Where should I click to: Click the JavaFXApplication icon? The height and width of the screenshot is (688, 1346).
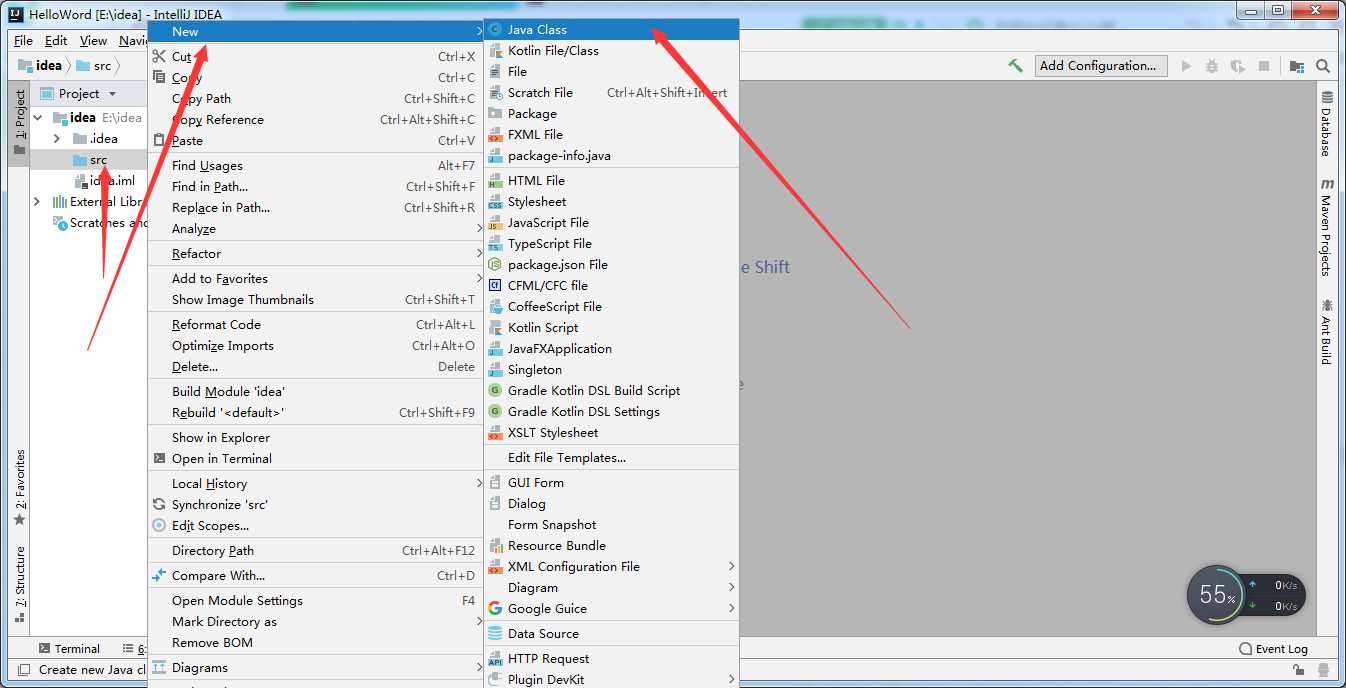tap(495, 348)
